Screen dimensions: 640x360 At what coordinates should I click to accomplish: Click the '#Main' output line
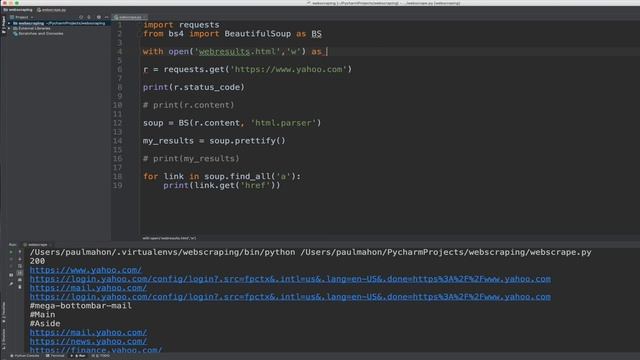pos(42,315)
